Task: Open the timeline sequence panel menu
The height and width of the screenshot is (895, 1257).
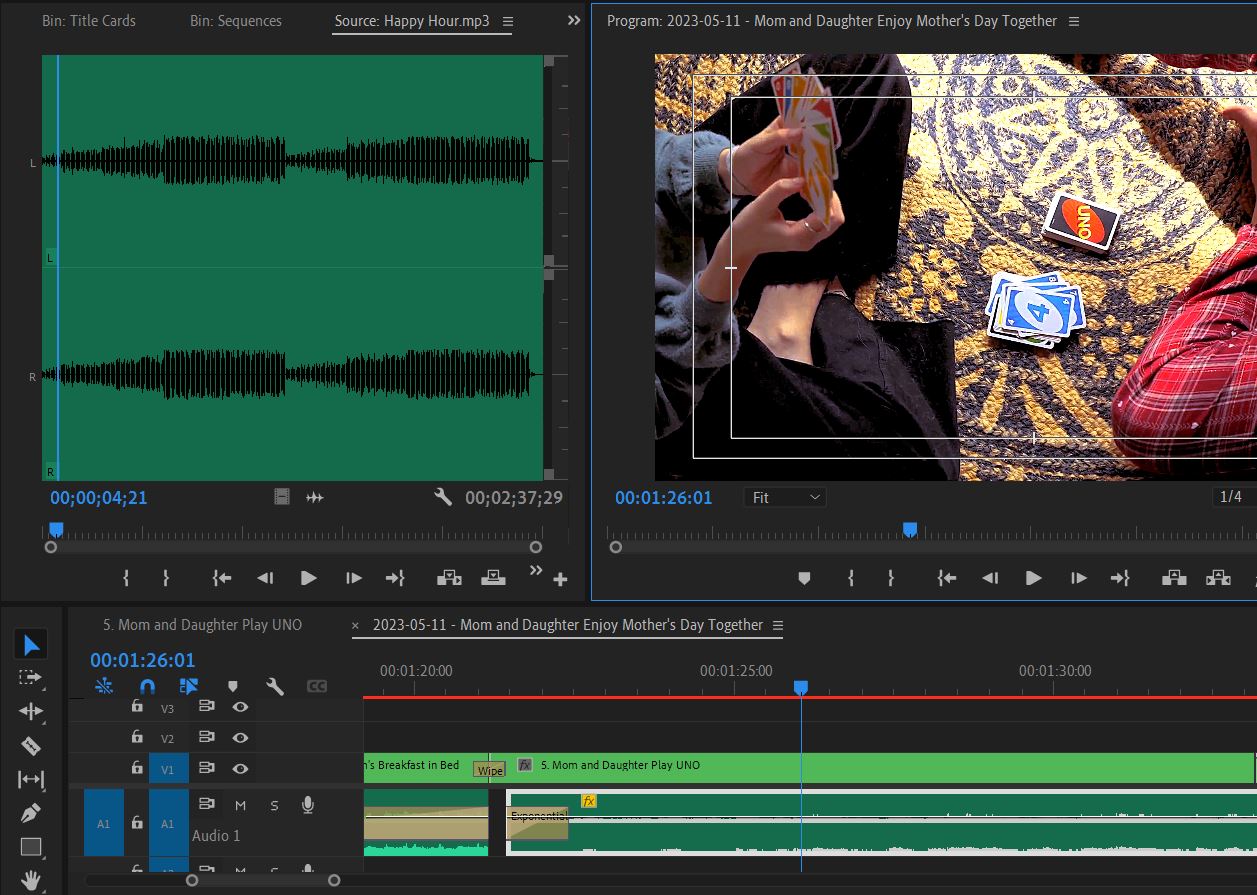Action: pyautogui.click(x=778, y=626)
